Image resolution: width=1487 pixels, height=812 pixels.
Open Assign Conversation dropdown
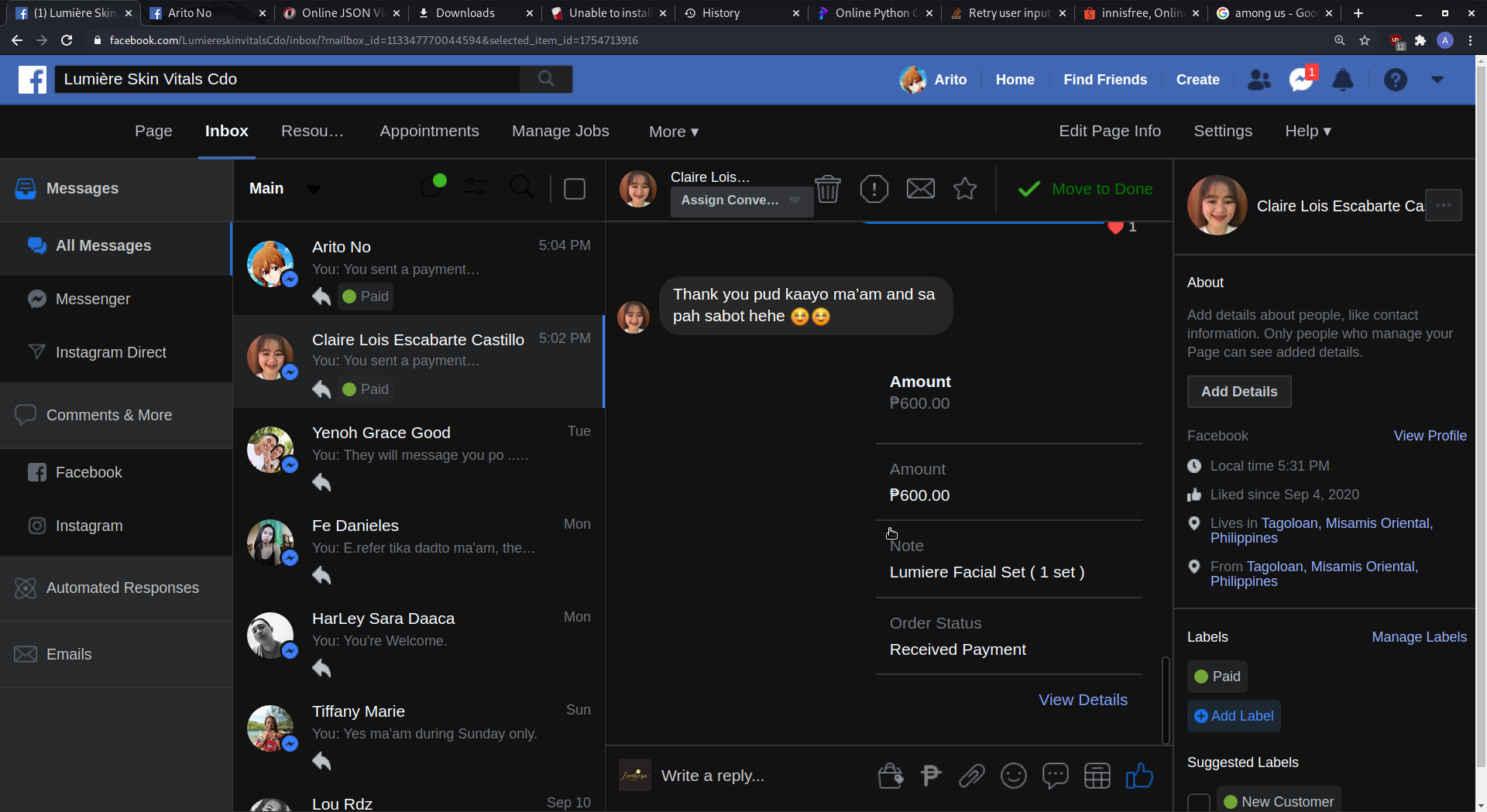click(741, 200)
